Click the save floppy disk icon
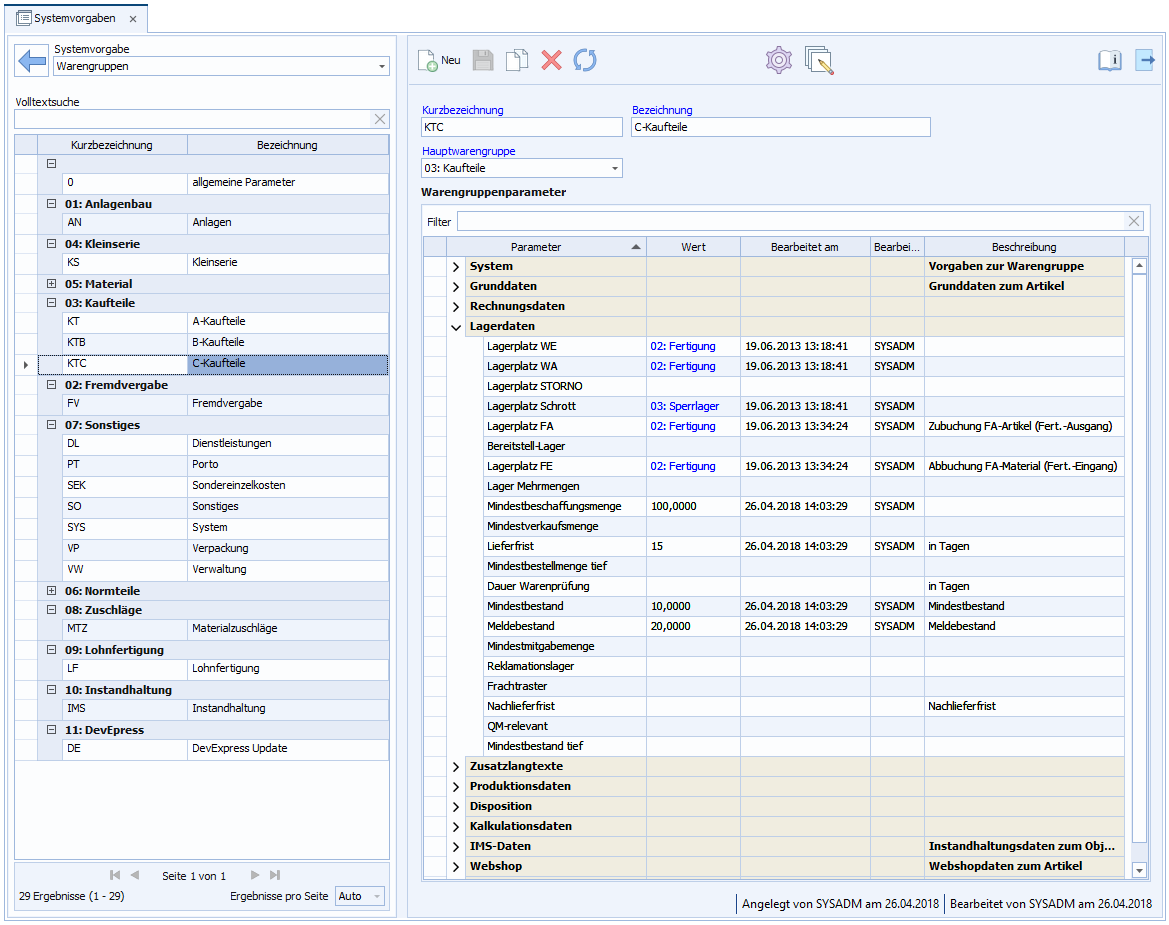Image resolution: width=1169 pixels, height=925 pixels. 483,61
